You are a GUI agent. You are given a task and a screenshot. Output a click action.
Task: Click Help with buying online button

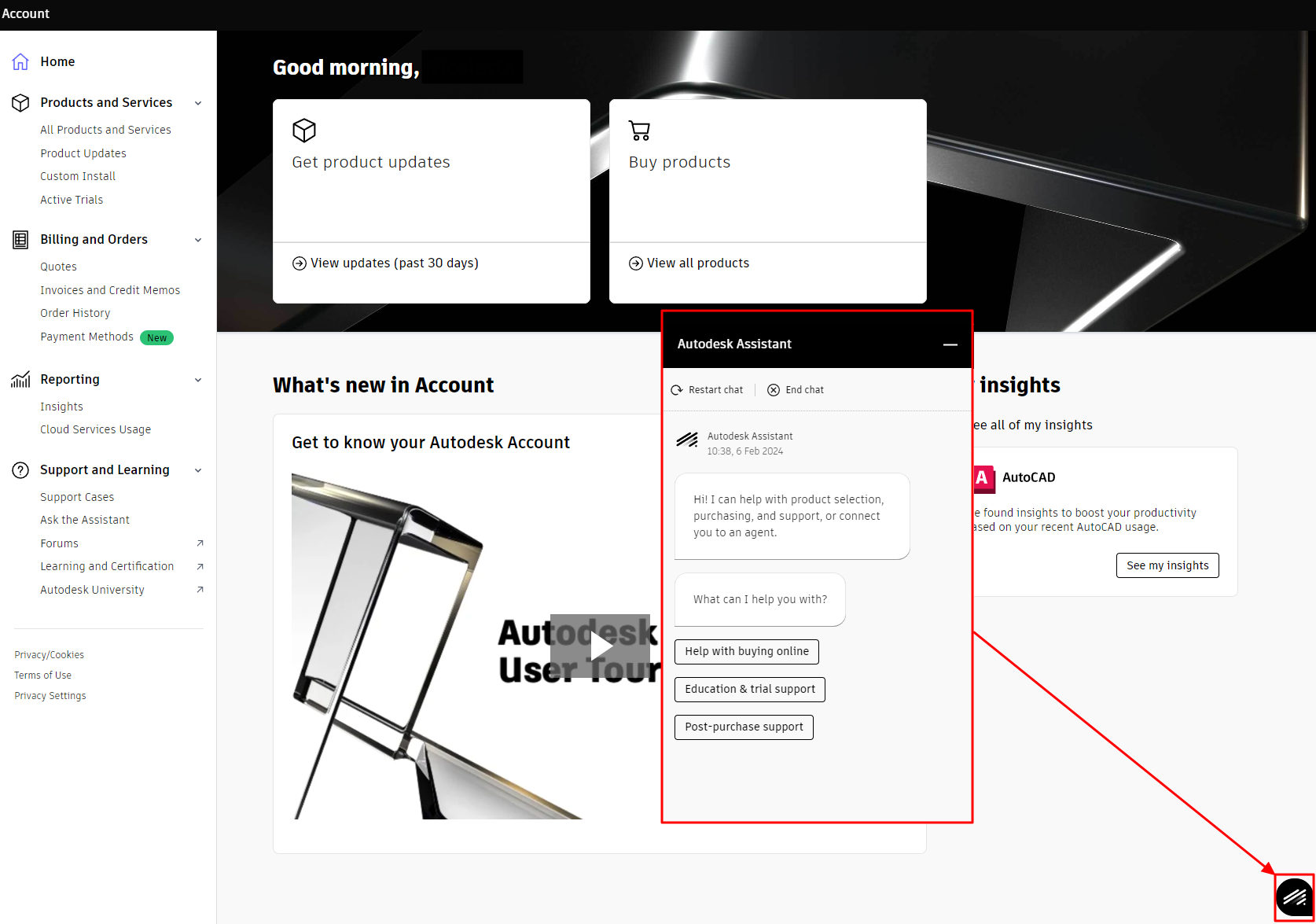[x=747, y=652]
